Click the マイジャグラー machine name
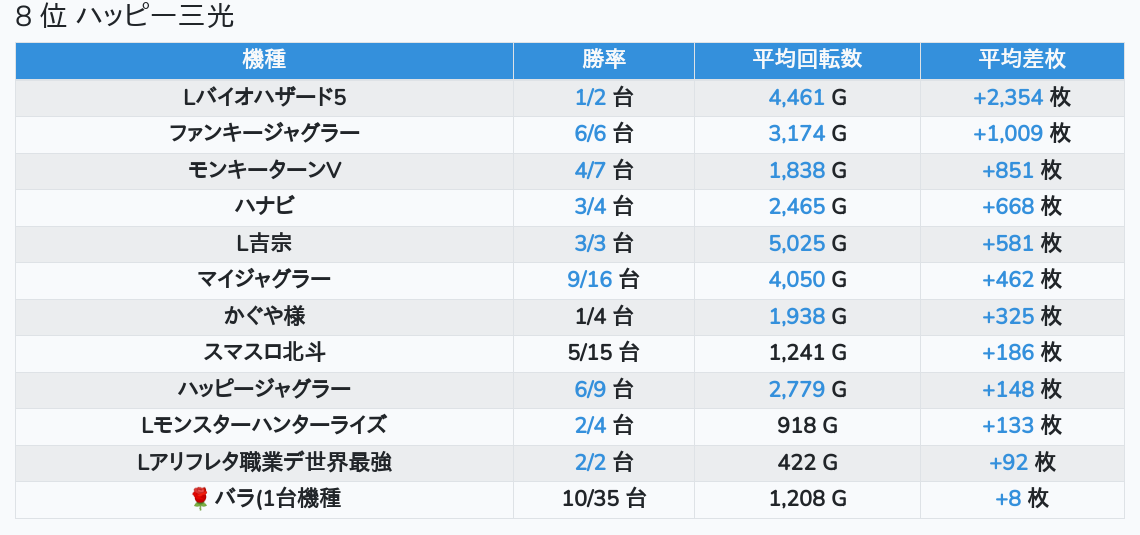Screen dimensions: 1140x535 (264, 279)
